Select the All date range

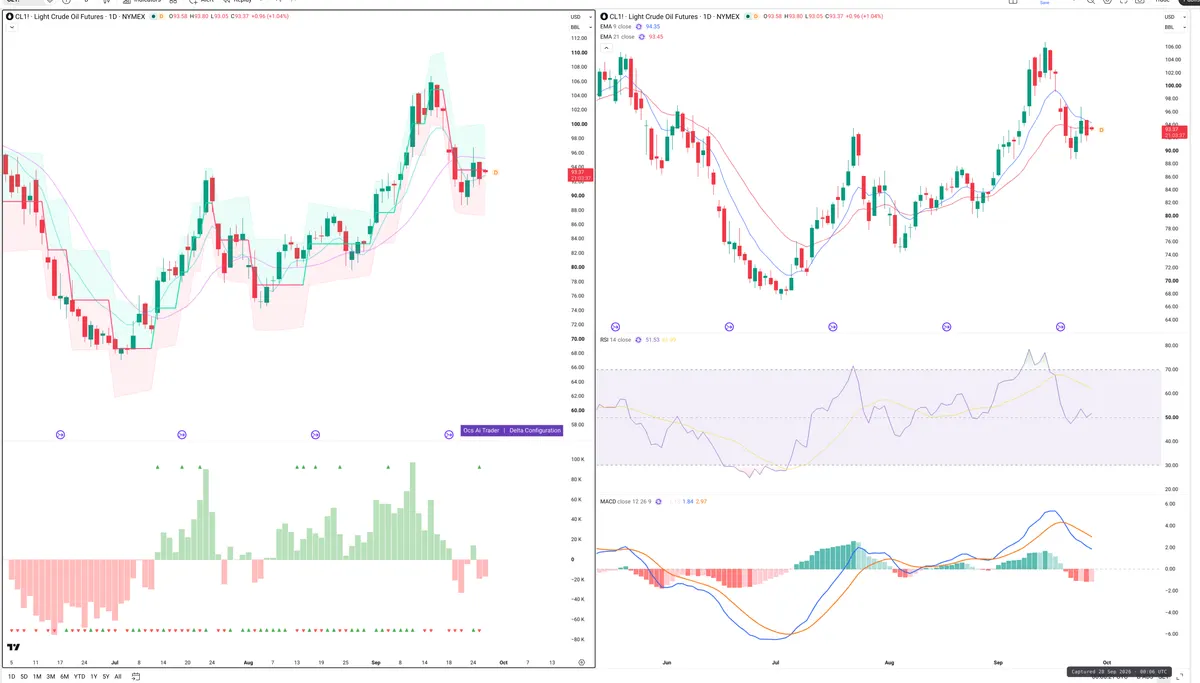pyautogui.click(x=118, y=677)
